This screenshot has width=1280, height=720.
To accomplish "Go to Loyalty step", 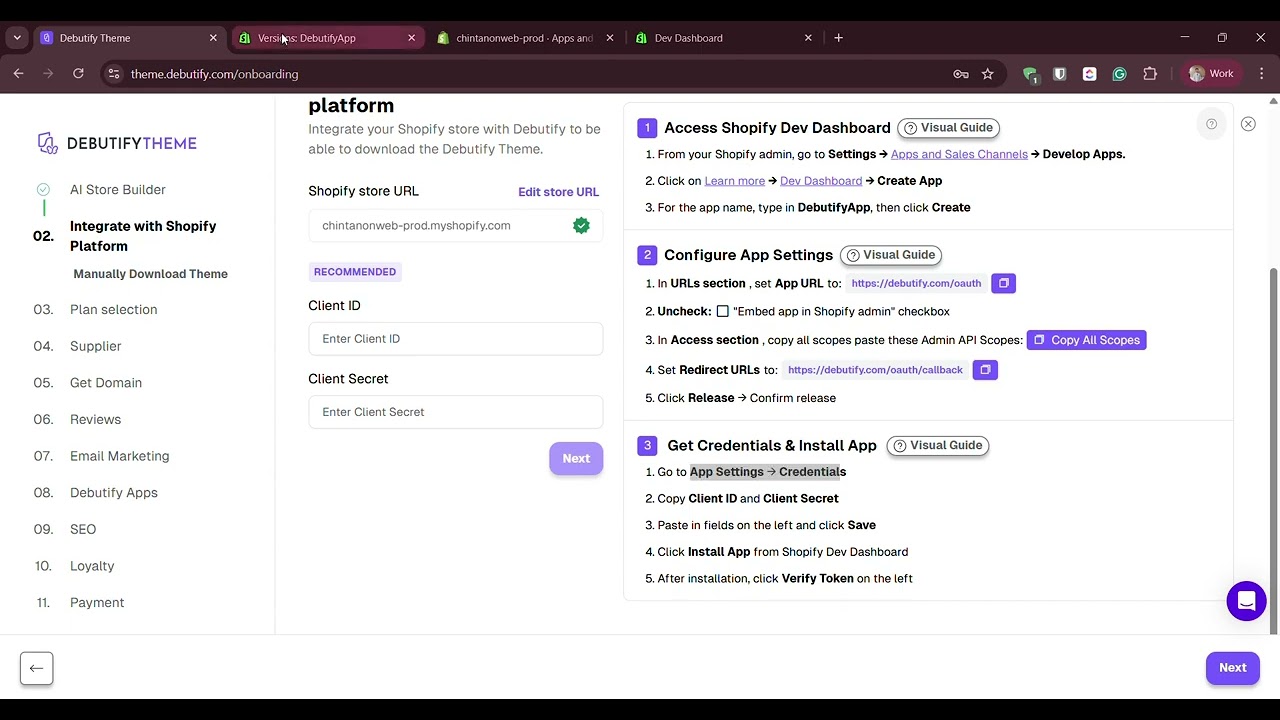I will click(92, 566).
